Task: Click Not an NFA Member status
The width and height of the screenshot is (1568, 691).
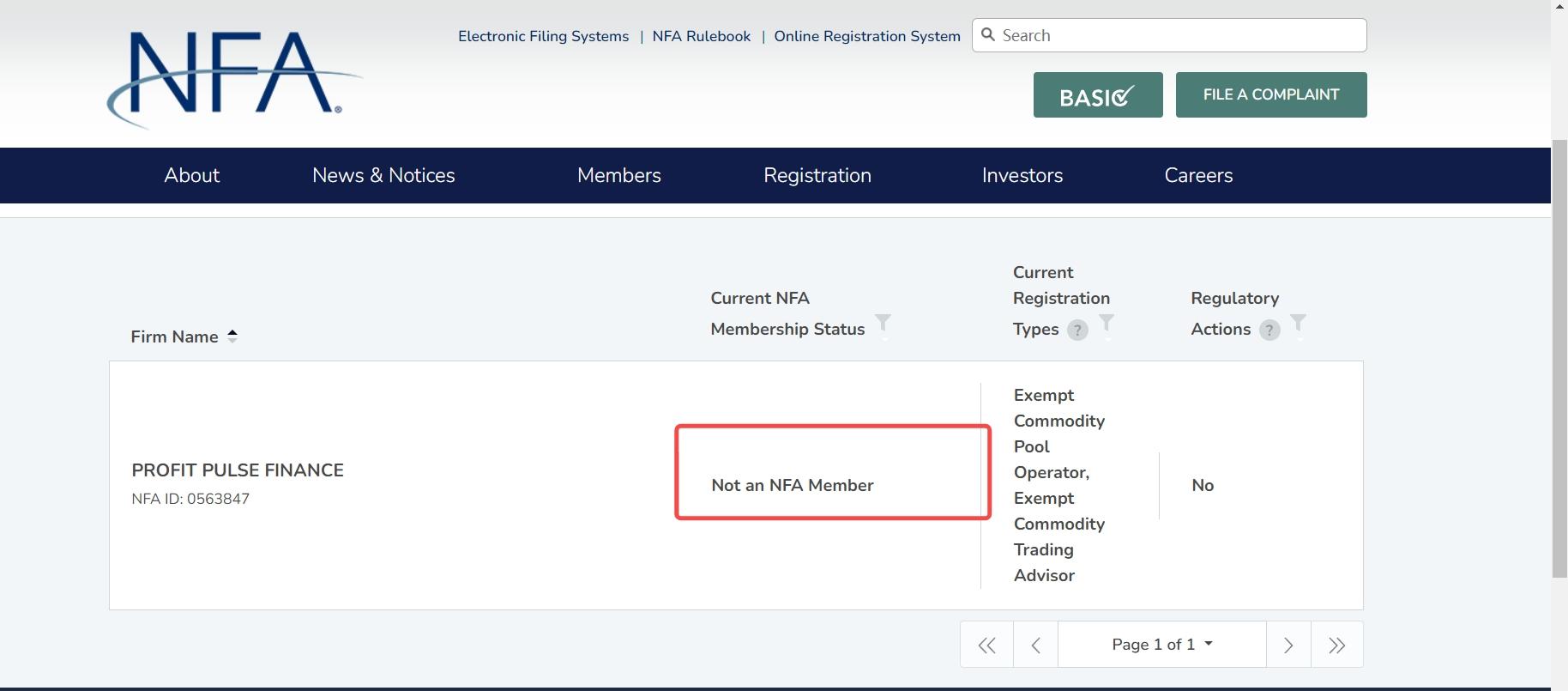Action: coord(793,485)
